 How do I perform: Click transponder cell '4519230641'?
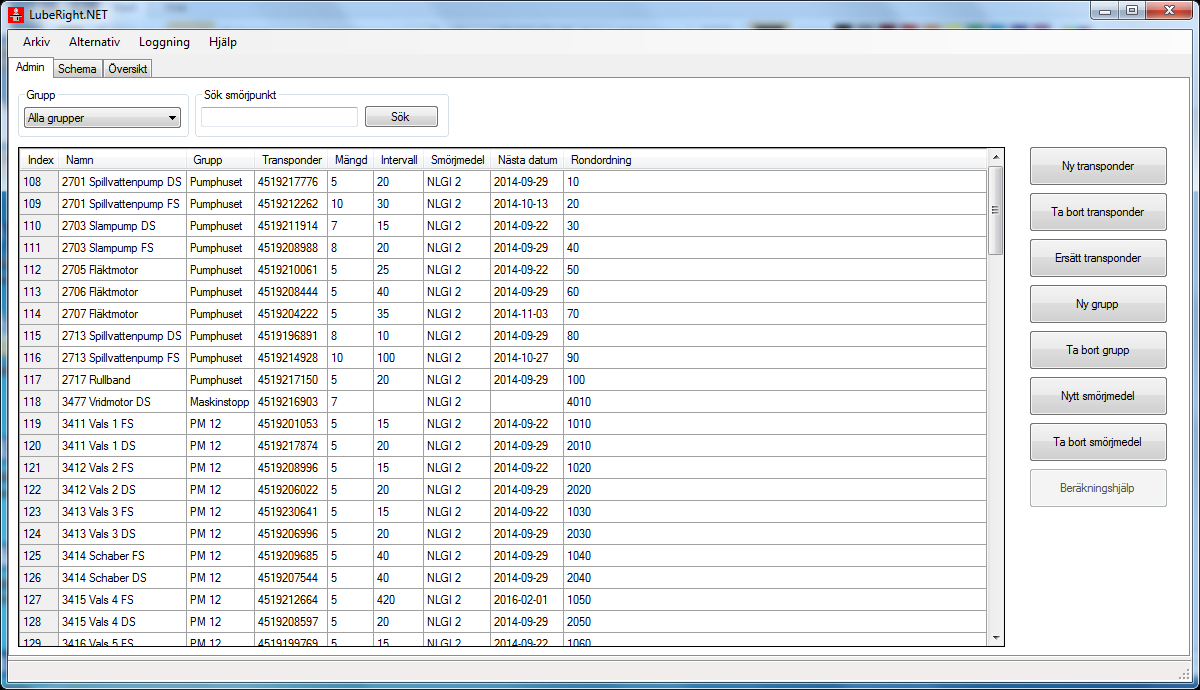[291, 512]
